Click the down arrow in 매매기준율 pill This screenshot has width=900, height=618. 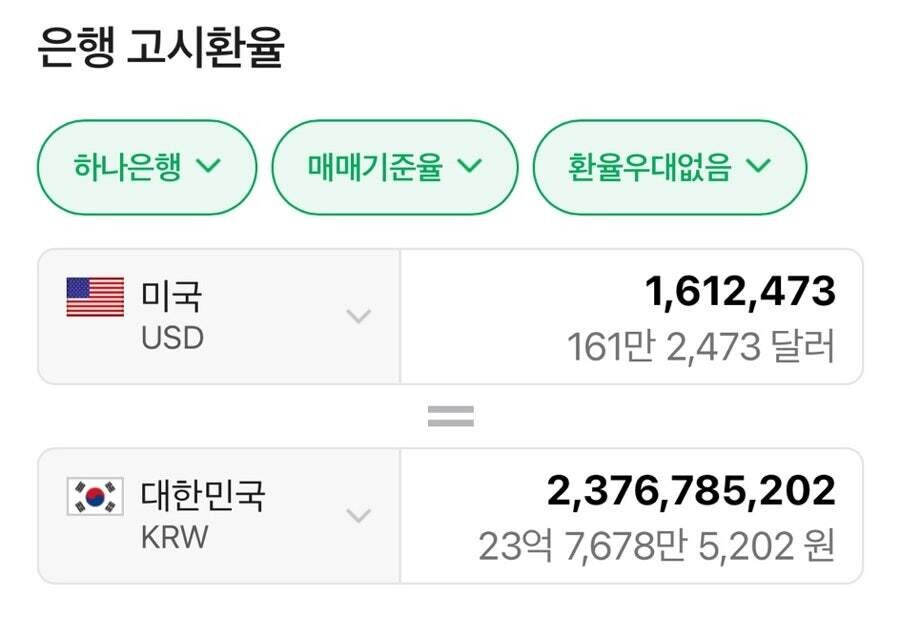(x=469, y=167)
